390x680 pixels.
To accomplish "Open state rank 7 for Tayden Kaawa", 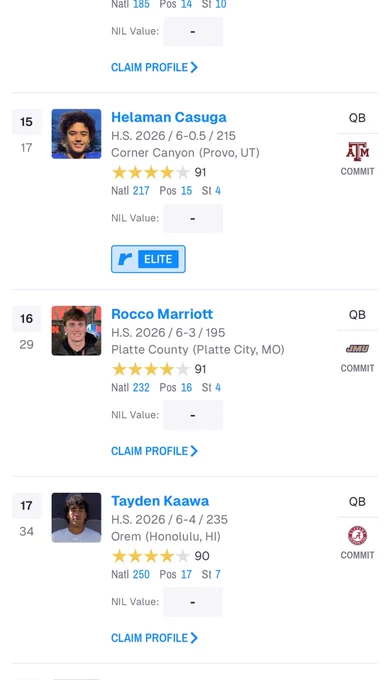I will coord(218,574).
